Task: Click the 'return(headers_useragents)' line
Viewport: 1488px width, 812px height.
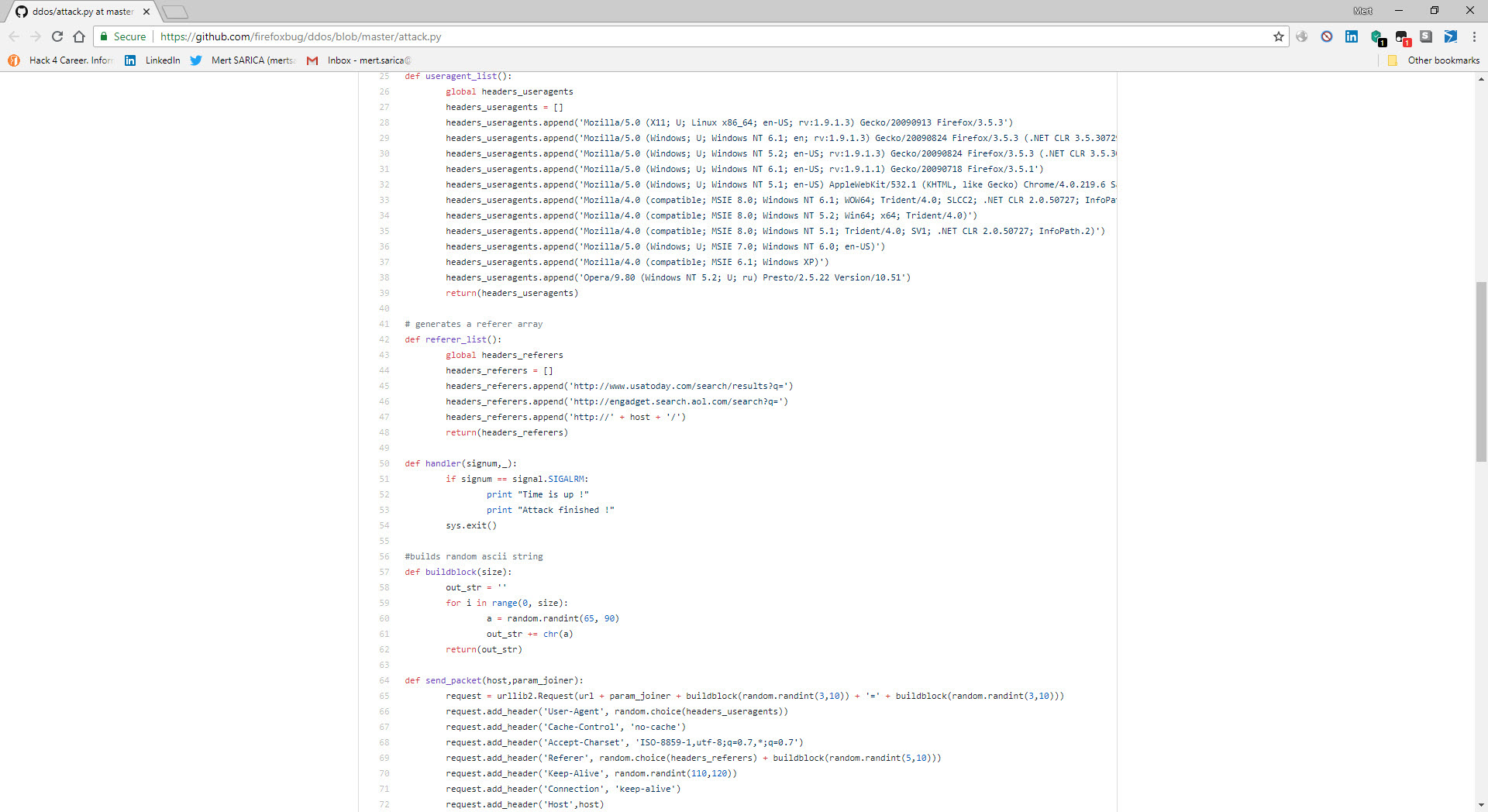Action: [x=512, y=293]
